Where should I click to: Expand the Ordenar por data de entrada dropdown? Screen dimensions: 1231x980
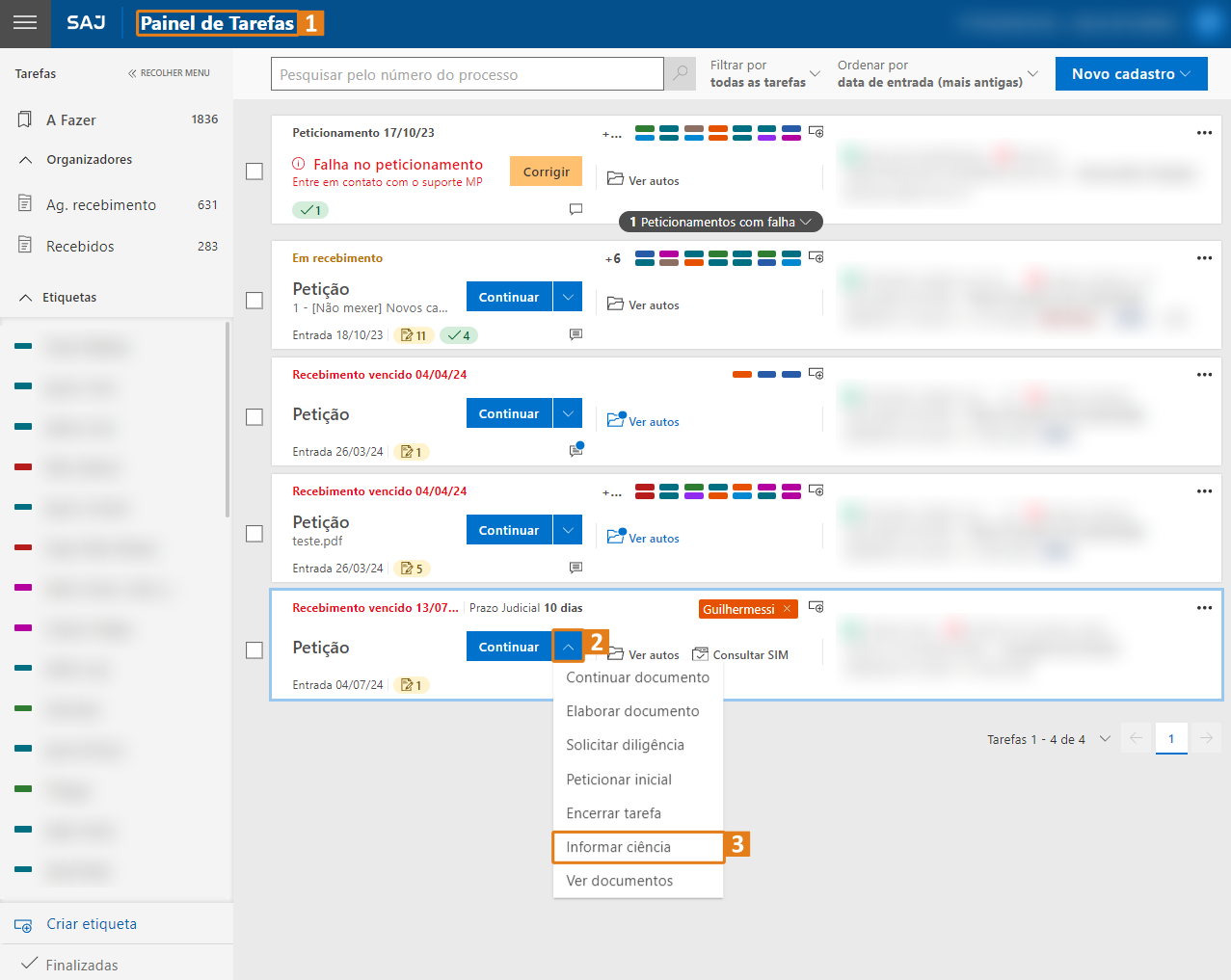[x=937, y=74]
